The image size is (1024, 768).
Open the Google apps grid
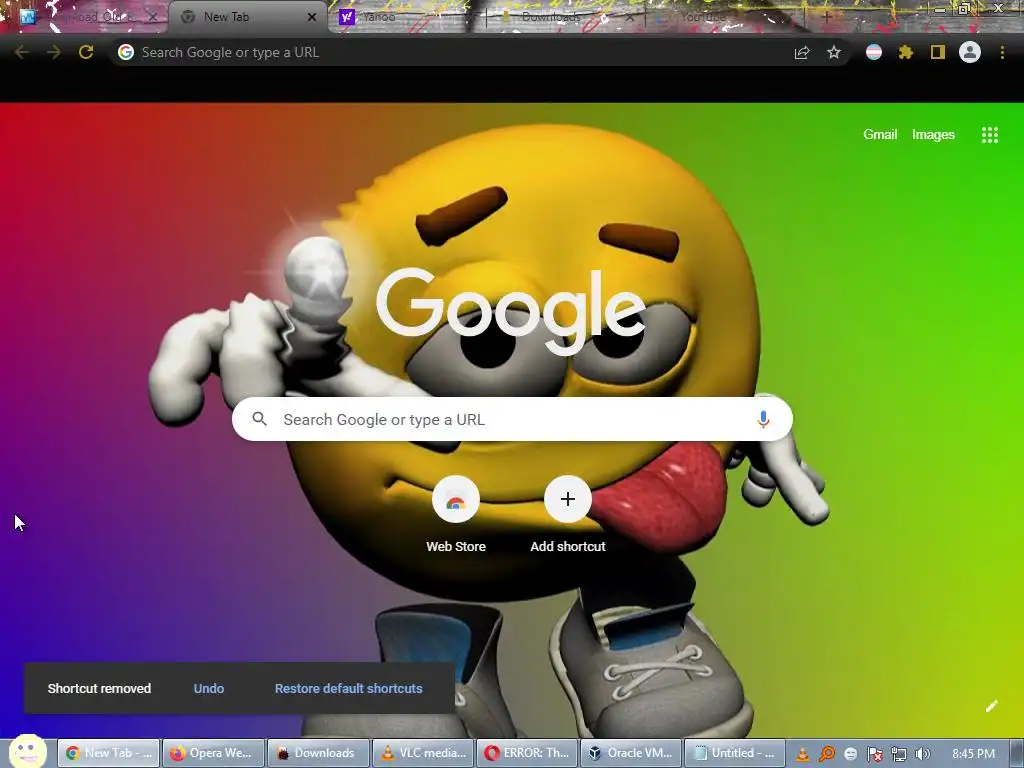pos(990,135)
